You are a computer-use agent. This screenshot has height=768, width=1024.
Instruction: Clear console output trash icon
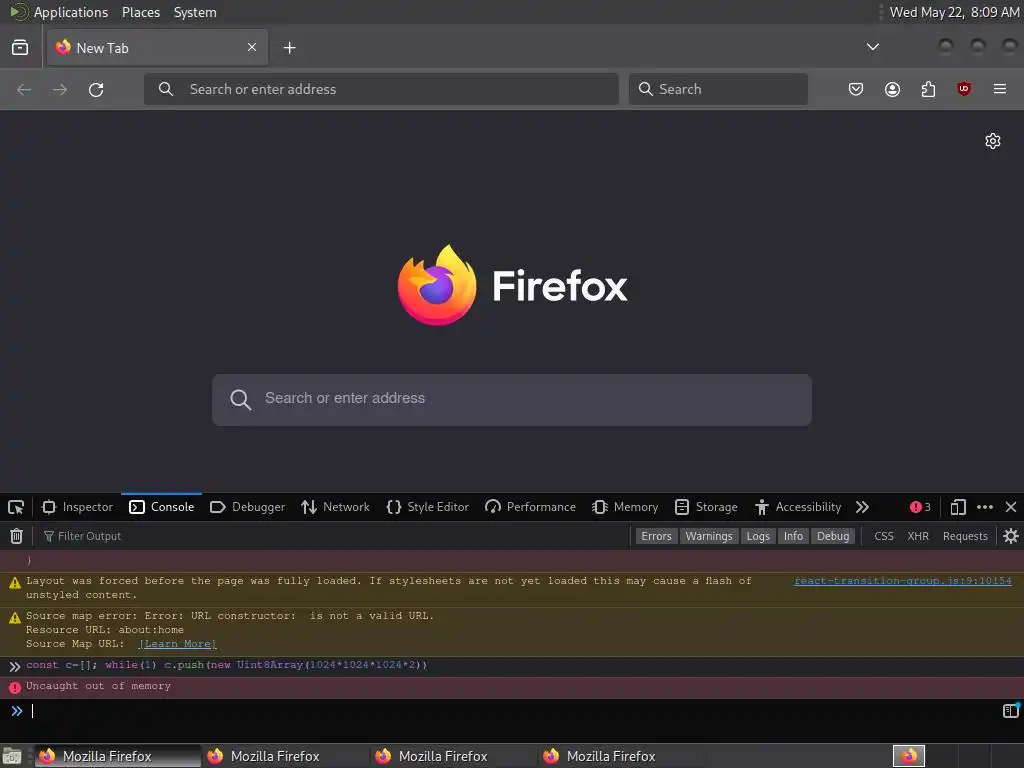16,536
